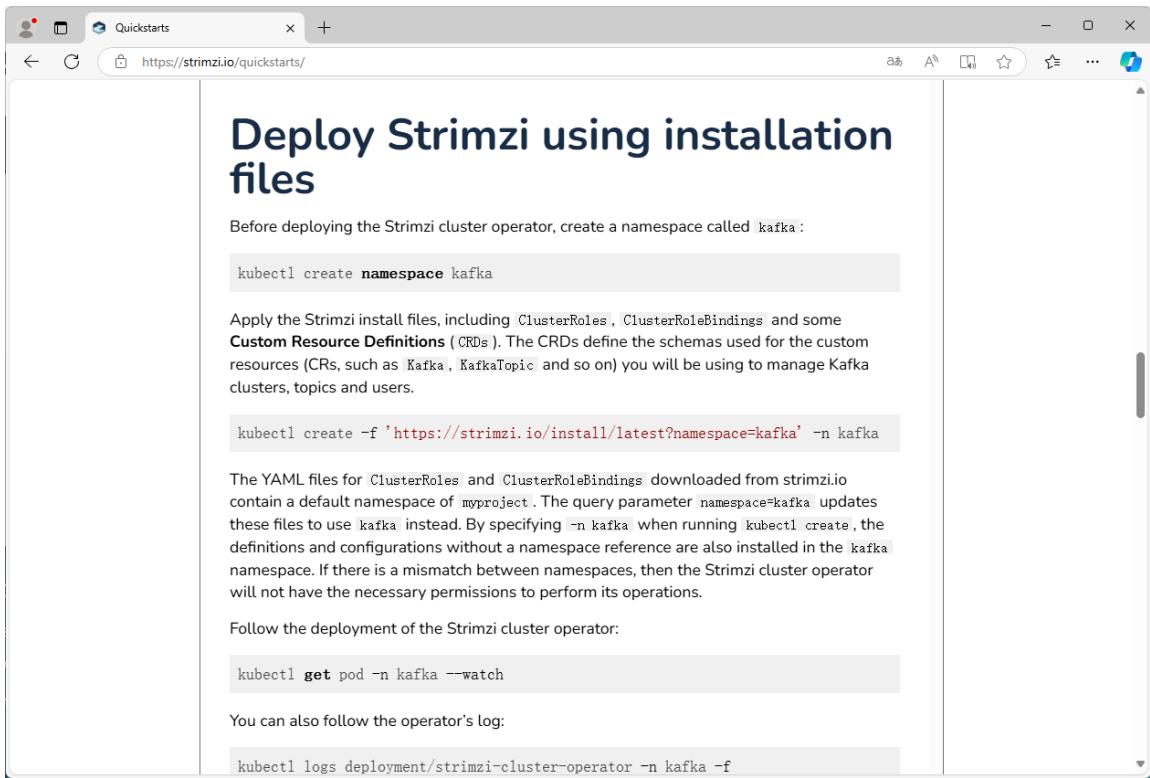Click inline code CRDs
Screen dimensions: 1150x778
click(x=473, y=342)
